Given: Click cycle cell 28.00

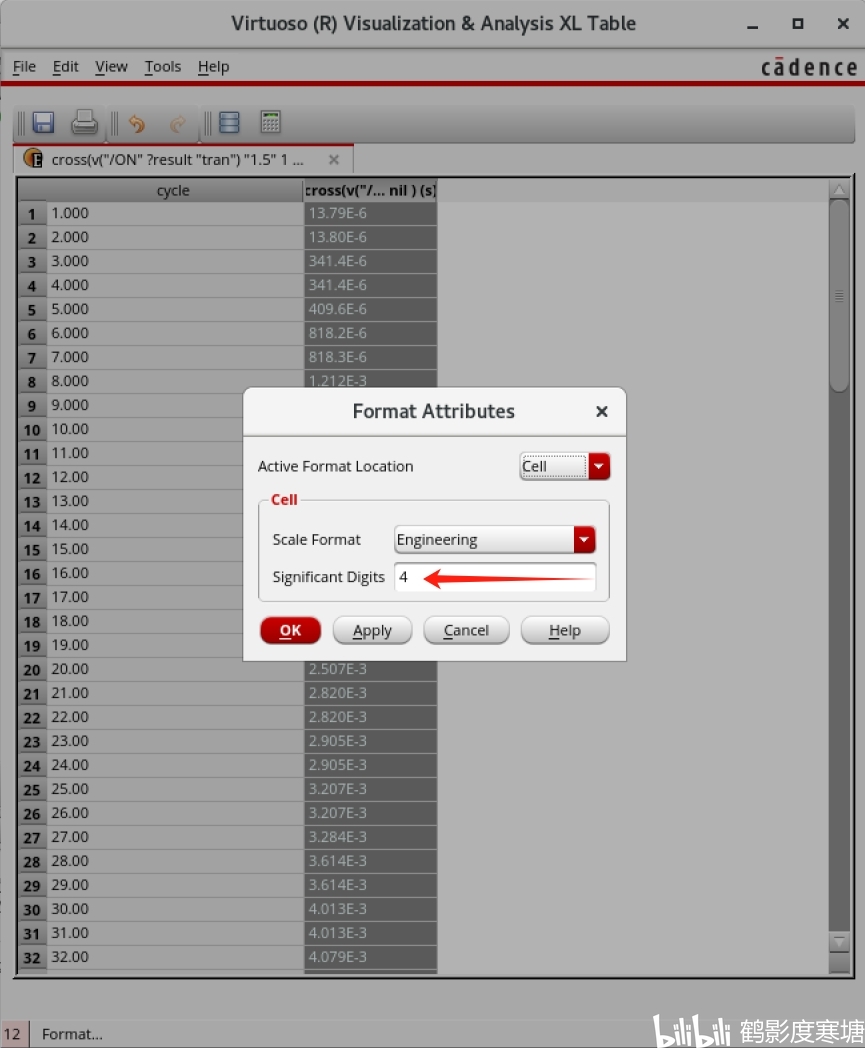Looking at the screenshot, I should pyautogui.click(x=174, y=862).
